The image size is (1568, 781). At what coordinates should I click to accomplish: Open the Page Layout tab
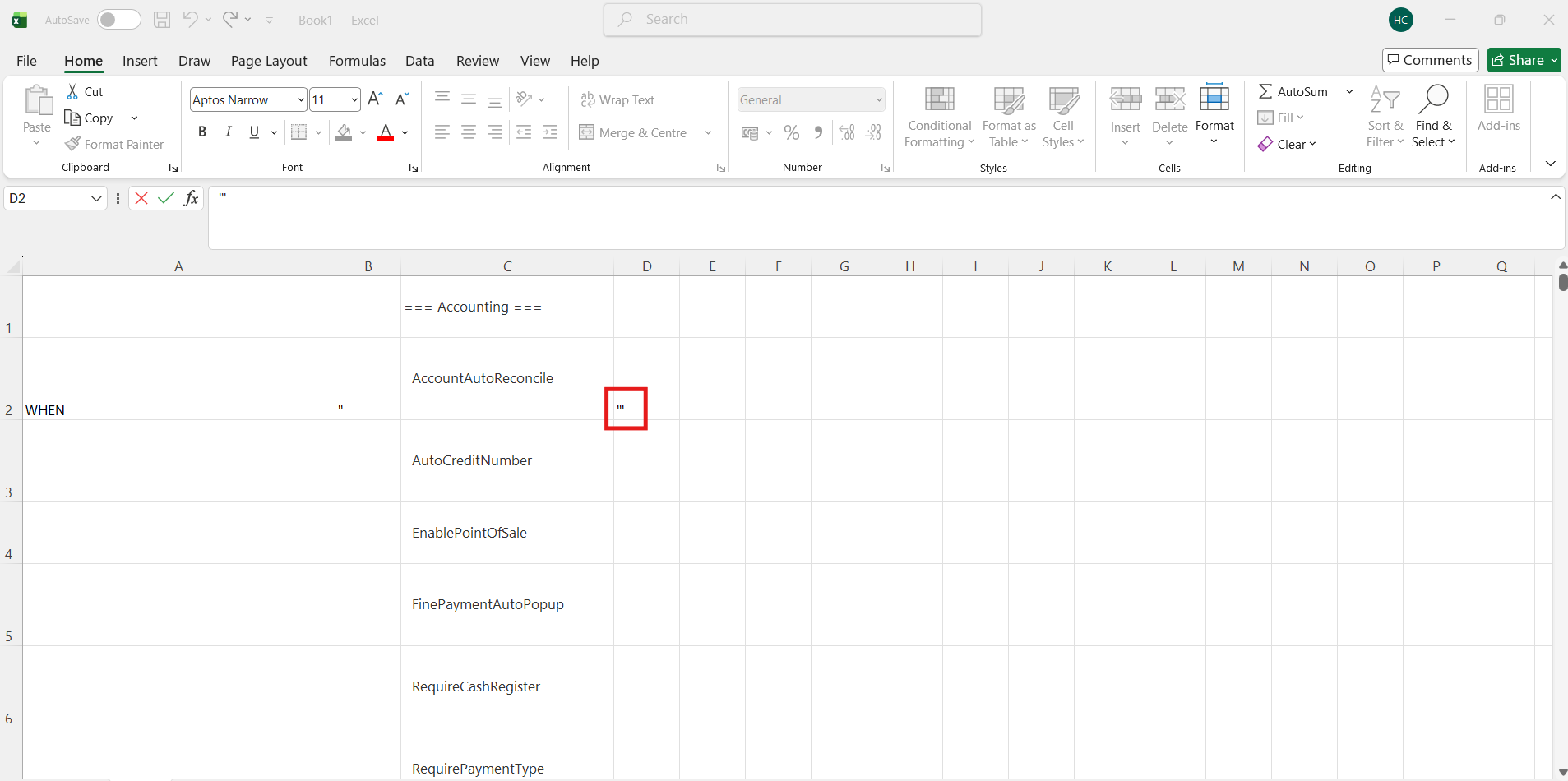click(x=269, y=61)
